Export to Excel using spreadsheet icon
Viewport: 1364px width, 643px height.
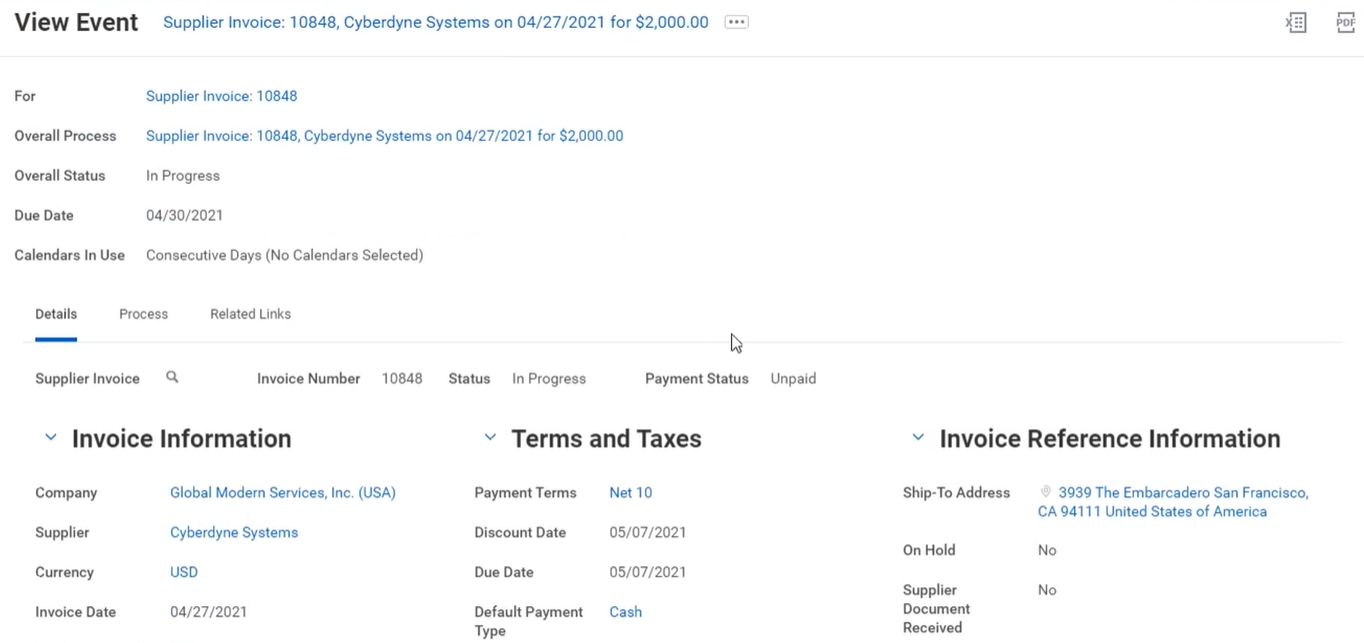click(1296, 22)
